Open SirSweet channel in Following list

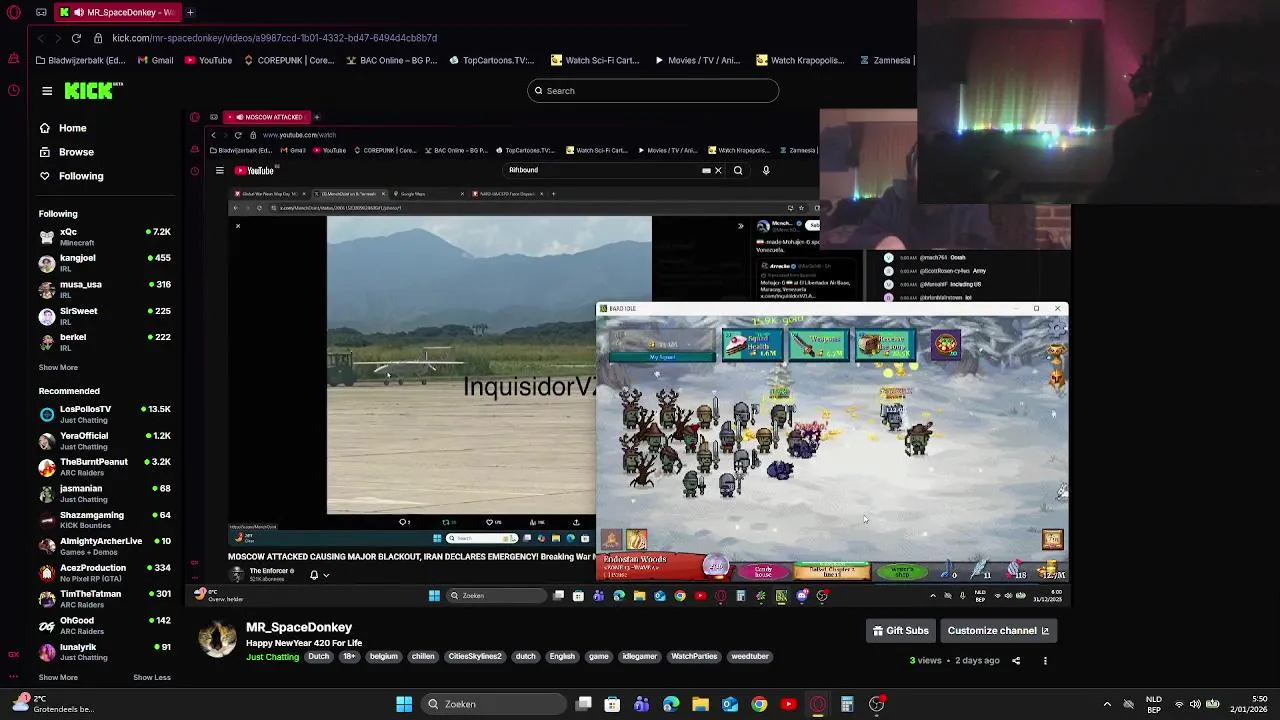[105, 316]
